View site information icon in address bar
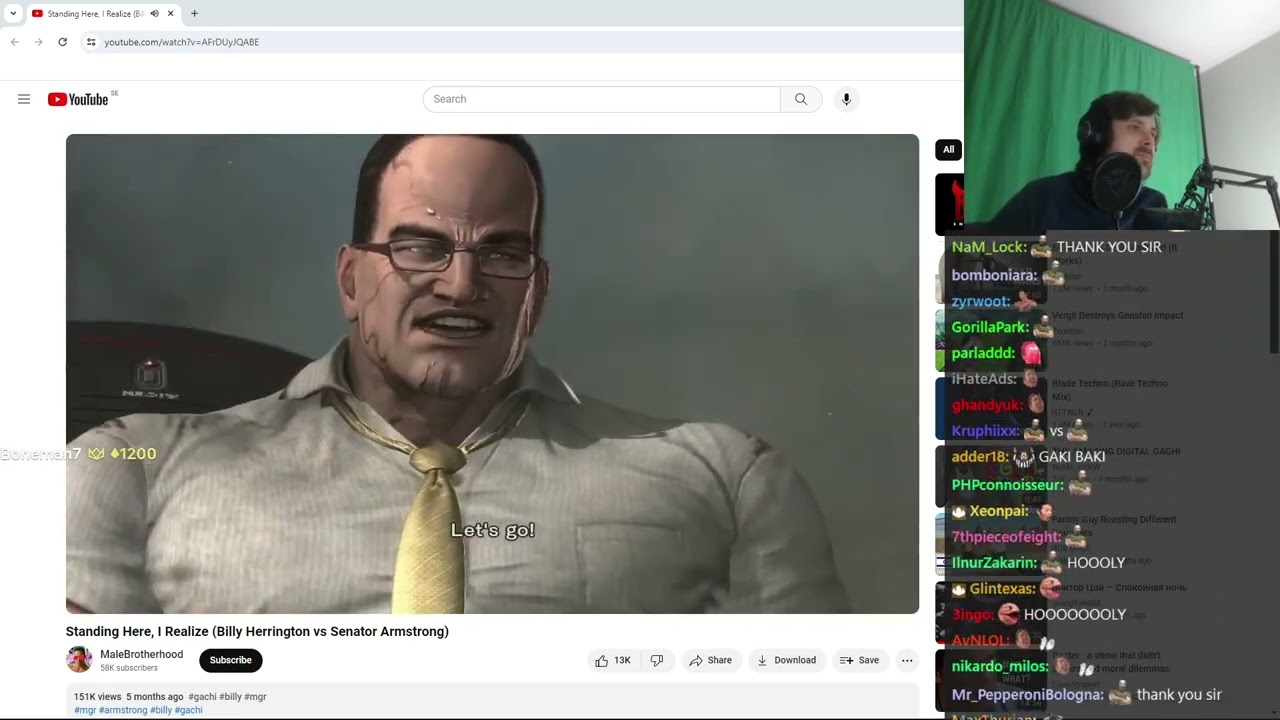The width and height of the screenshot is (1280, 720). (x=90, y=42)
